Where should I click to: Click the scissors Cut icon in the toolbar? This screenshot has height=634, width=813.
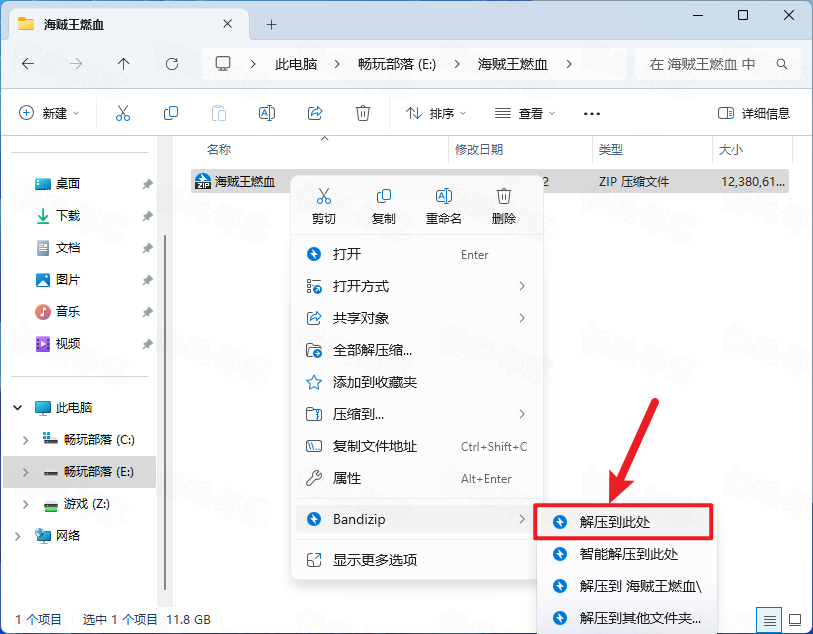(x=123, y=113)
